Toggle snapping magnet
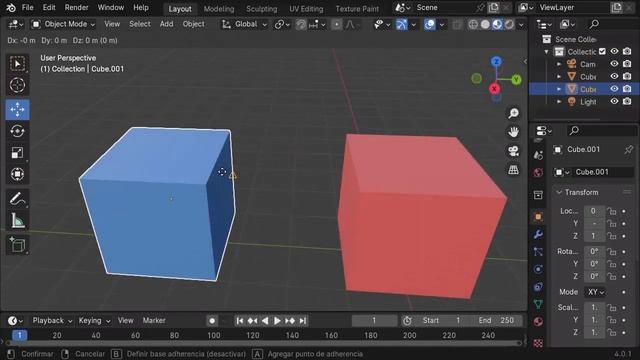 point(301,24)
